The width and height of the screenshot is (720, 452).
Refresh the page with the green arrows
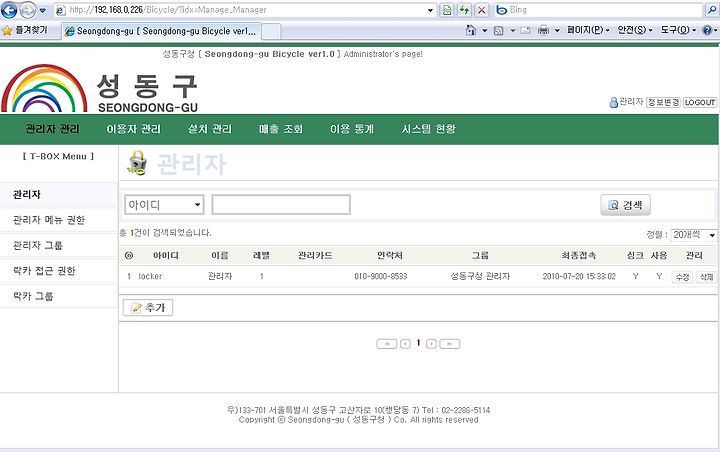pyautogui.click(x=464, y=10)
